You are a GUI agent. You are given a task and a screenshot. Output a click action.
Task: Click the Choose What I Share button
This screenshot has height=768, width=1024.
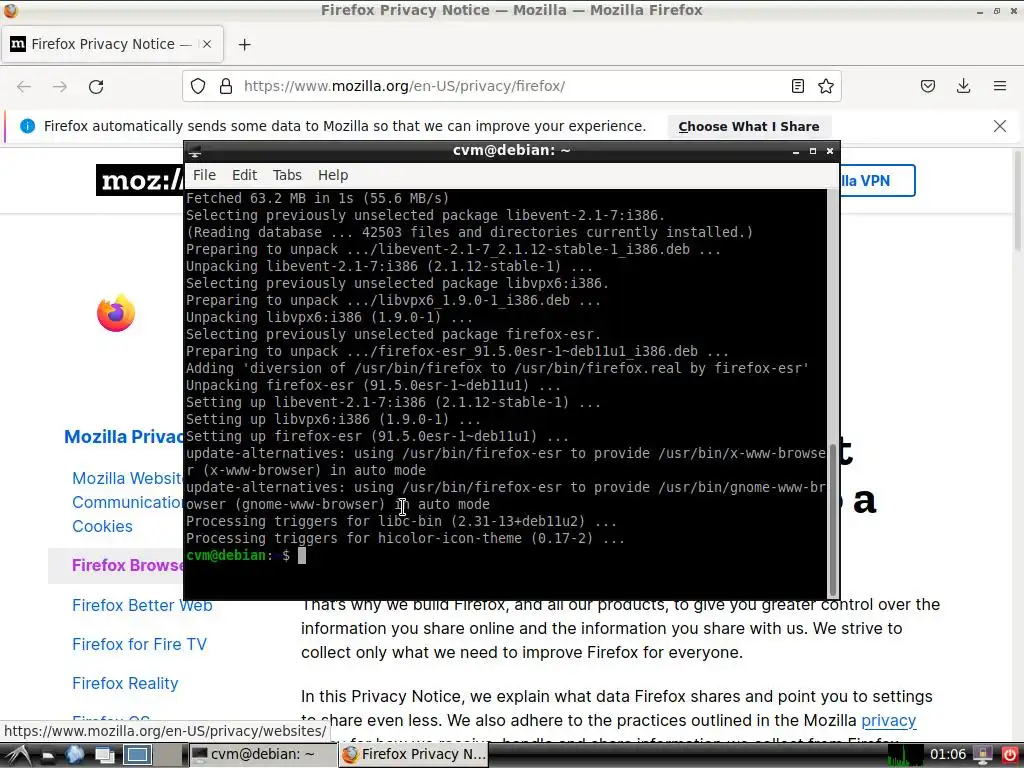coord(748,127)
